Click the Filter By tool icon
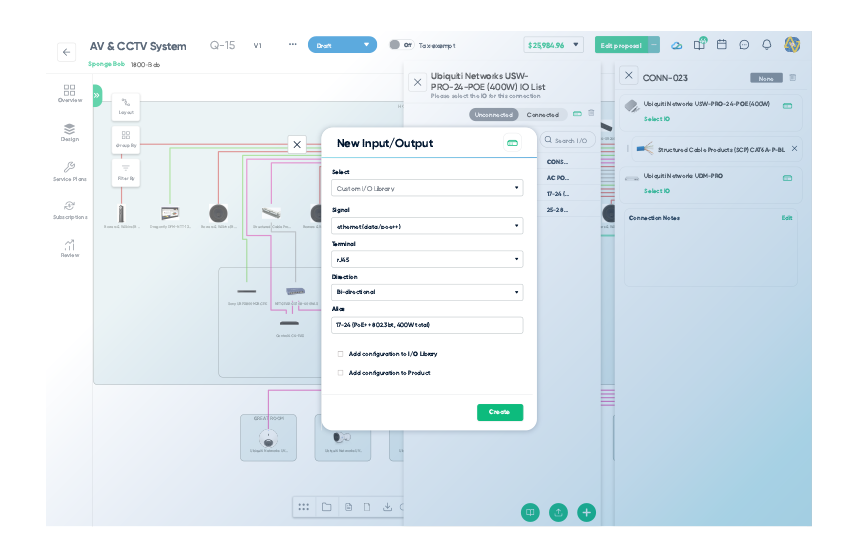The image size is (850, 550). point(126,171)
